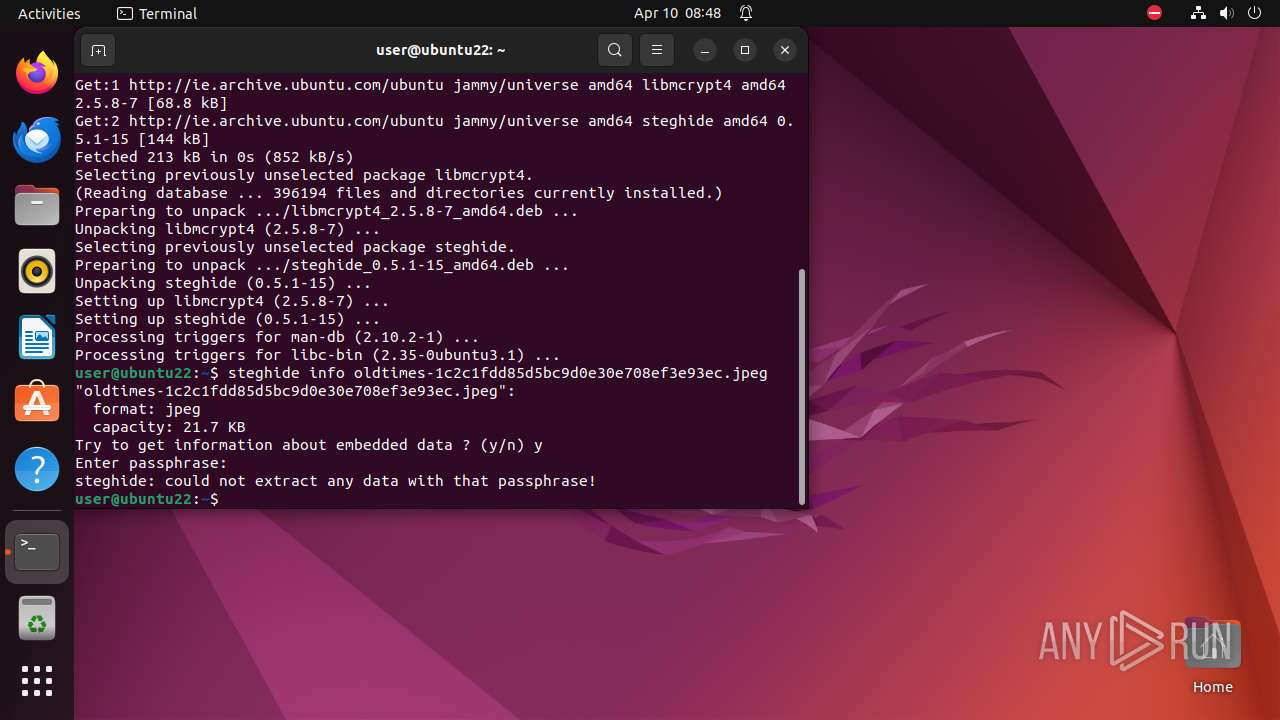Show Applications grid

click(37, 681)
